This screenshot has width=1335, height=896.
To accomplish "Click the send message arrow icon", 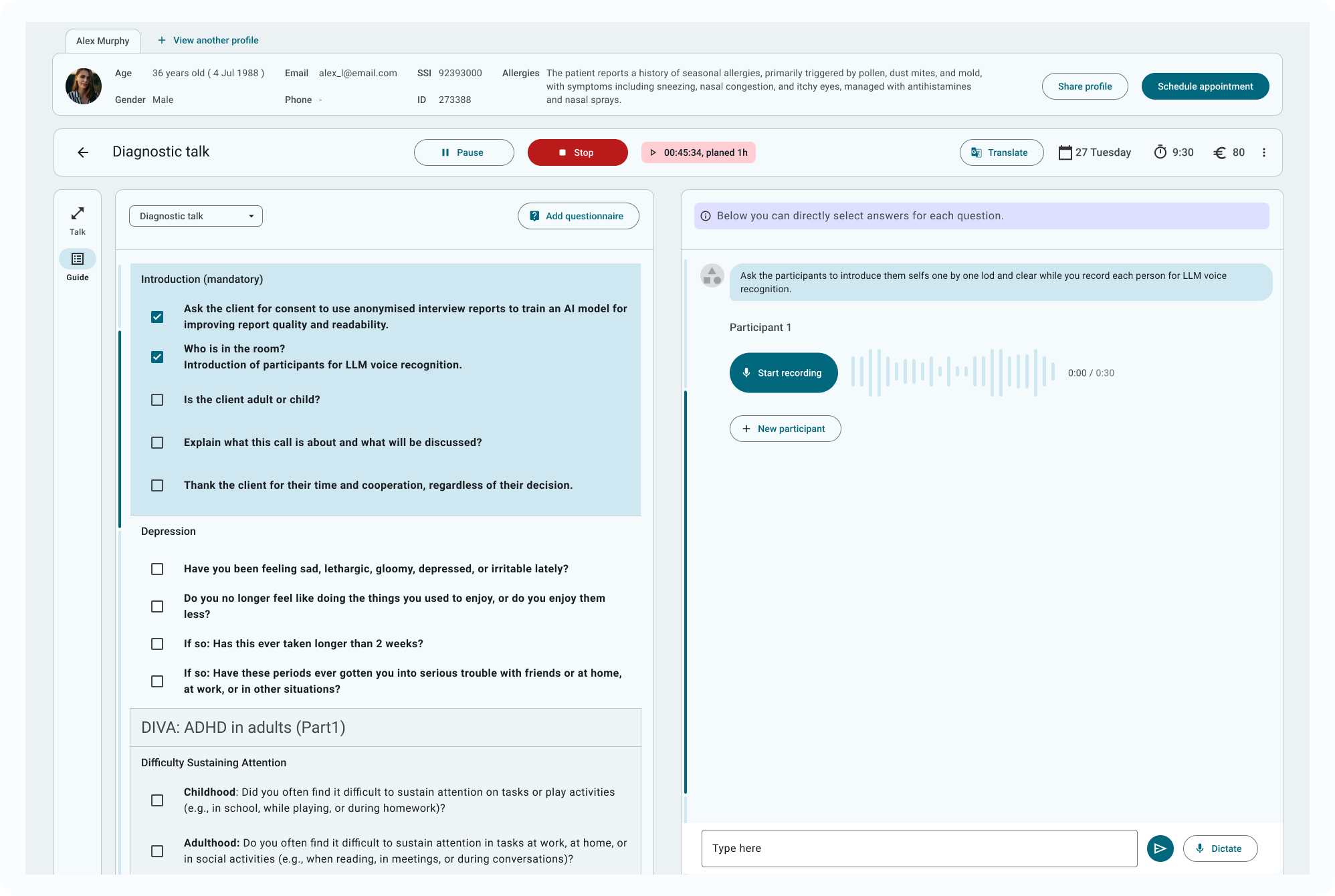I will [x=1160, y=849].
